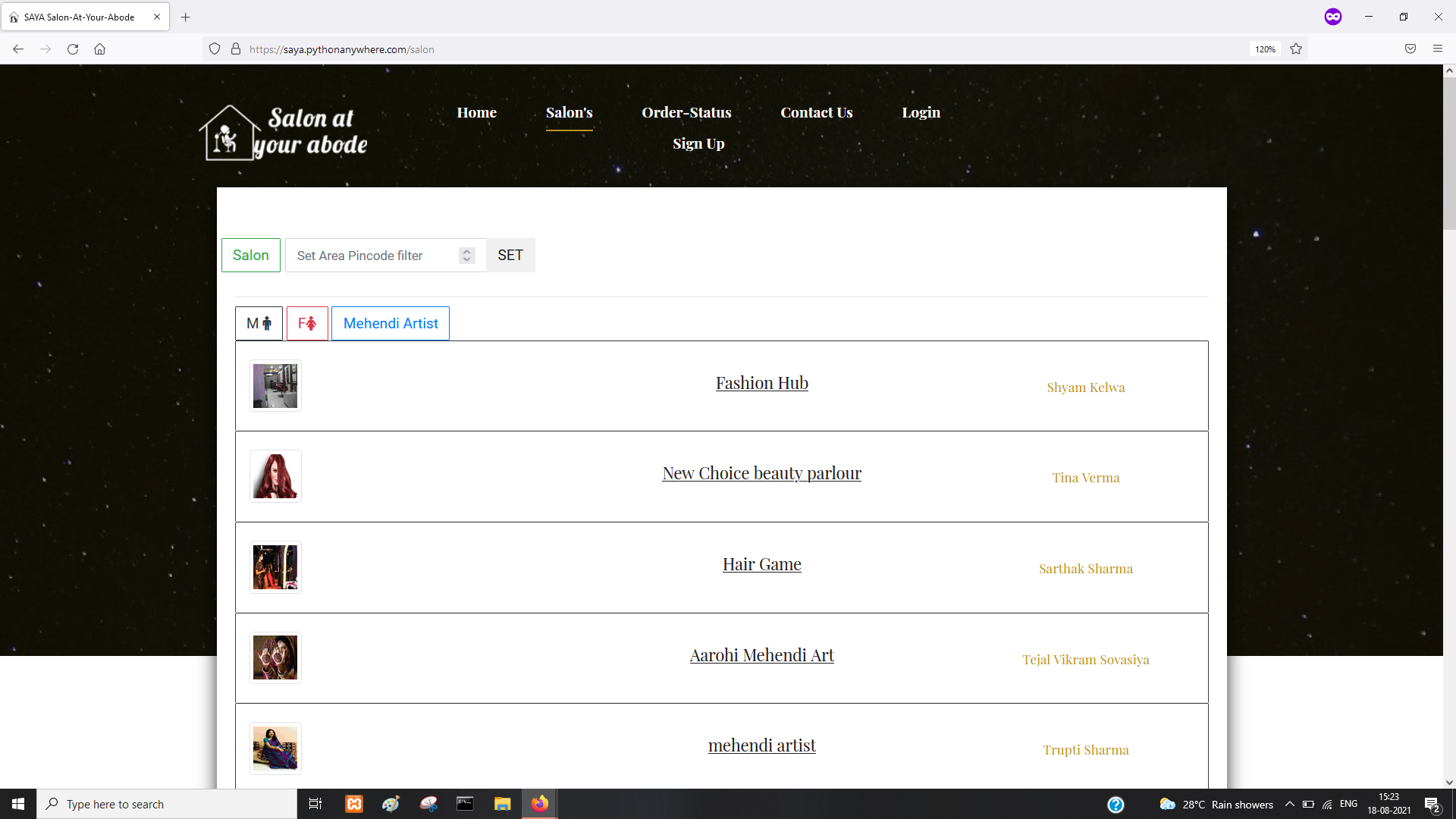
Task: Open the Save to Pocket icon
Action: click(x=1410, y=49)
